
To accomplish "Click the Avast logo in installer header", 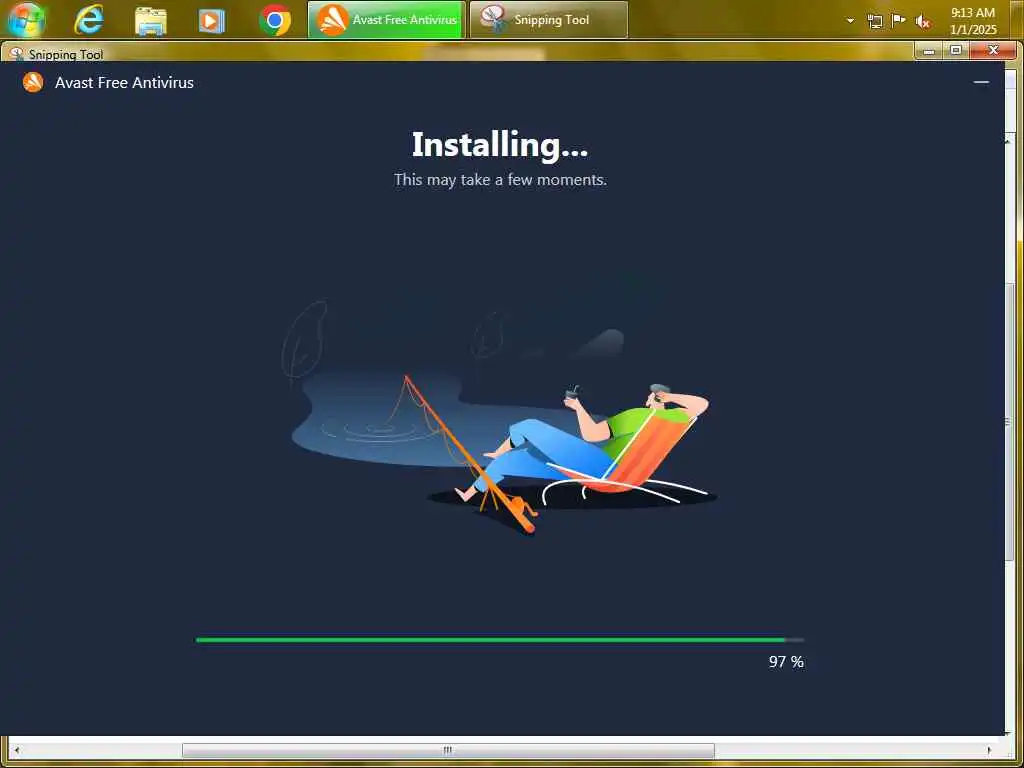I will [33, 82].
